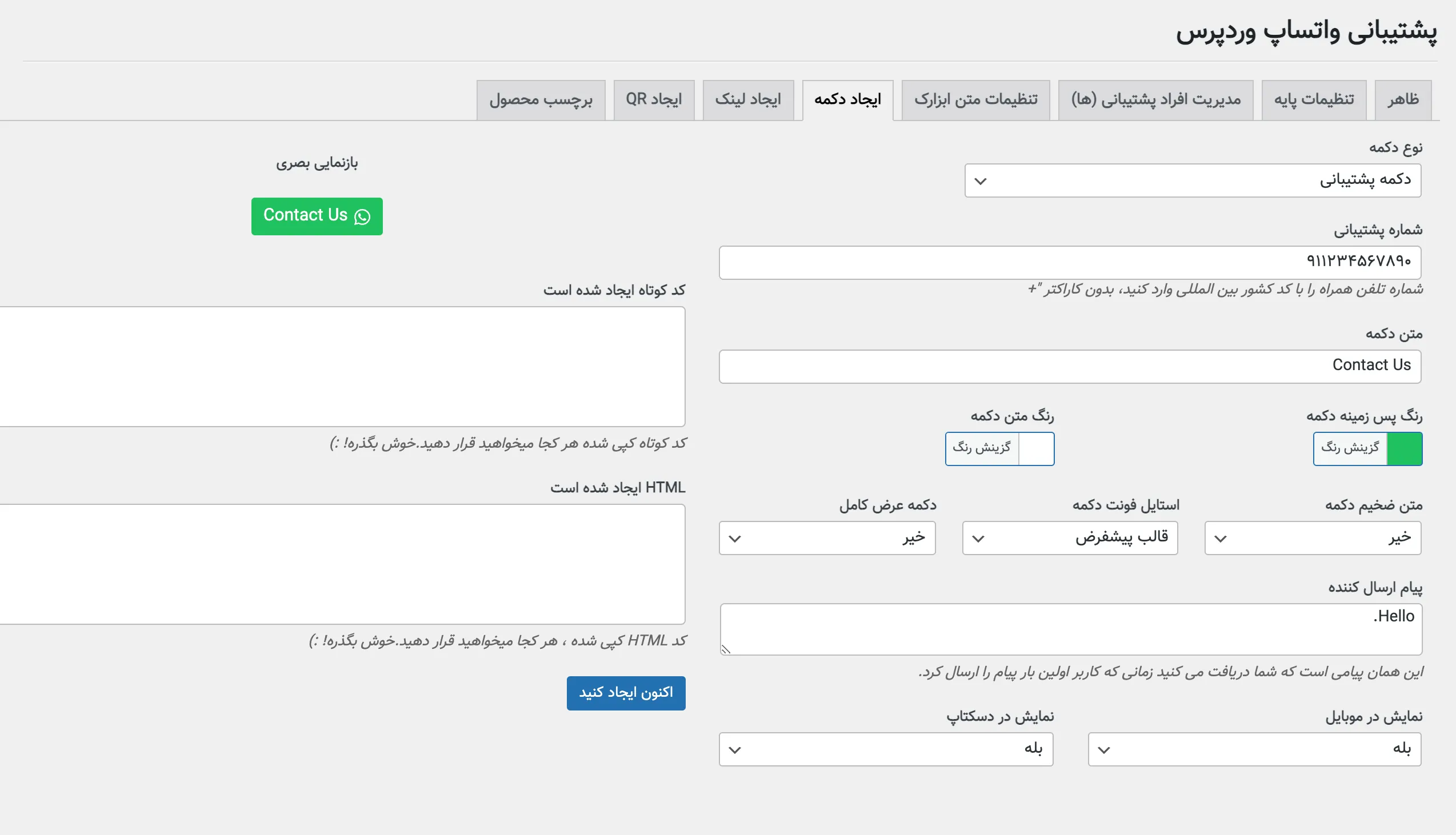Click the HTML ایجاد شده است label
Screen dimensions: 1456x835
click(x=618, y=488)
